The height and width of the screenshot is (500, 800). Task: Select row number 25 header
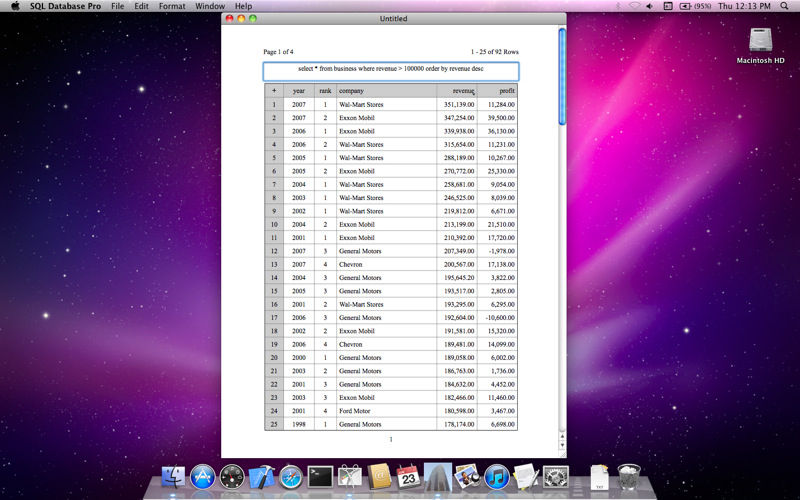pos(274,424)
